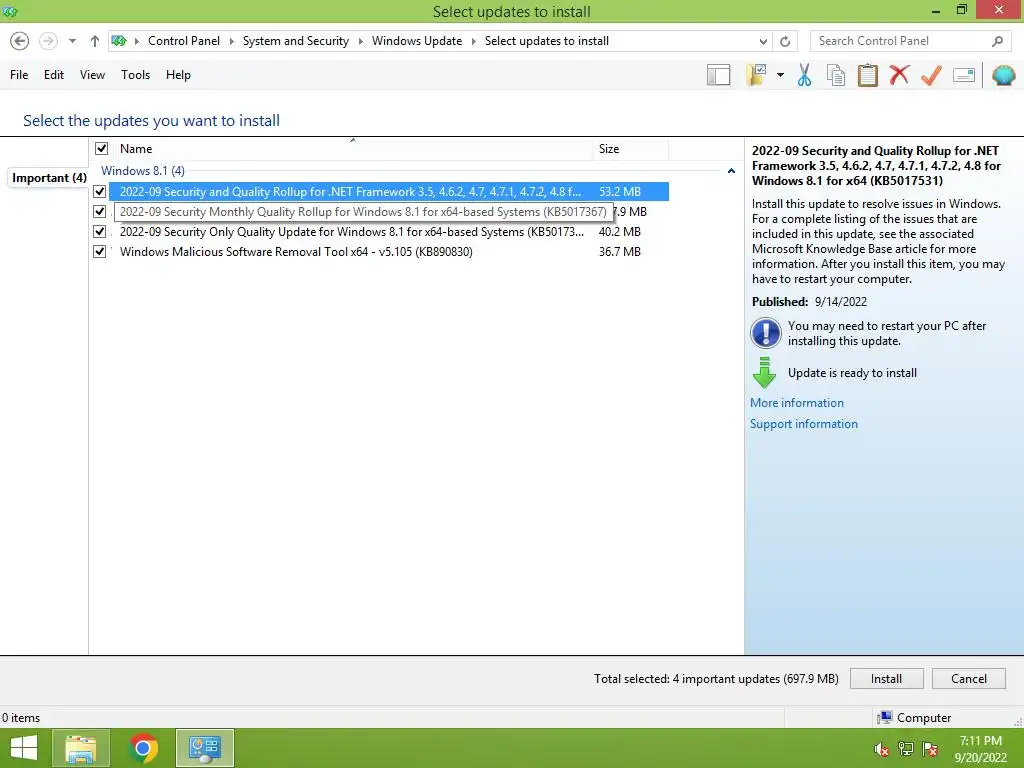Launch Google Chrome from taskbar

(x=143, y=748)
